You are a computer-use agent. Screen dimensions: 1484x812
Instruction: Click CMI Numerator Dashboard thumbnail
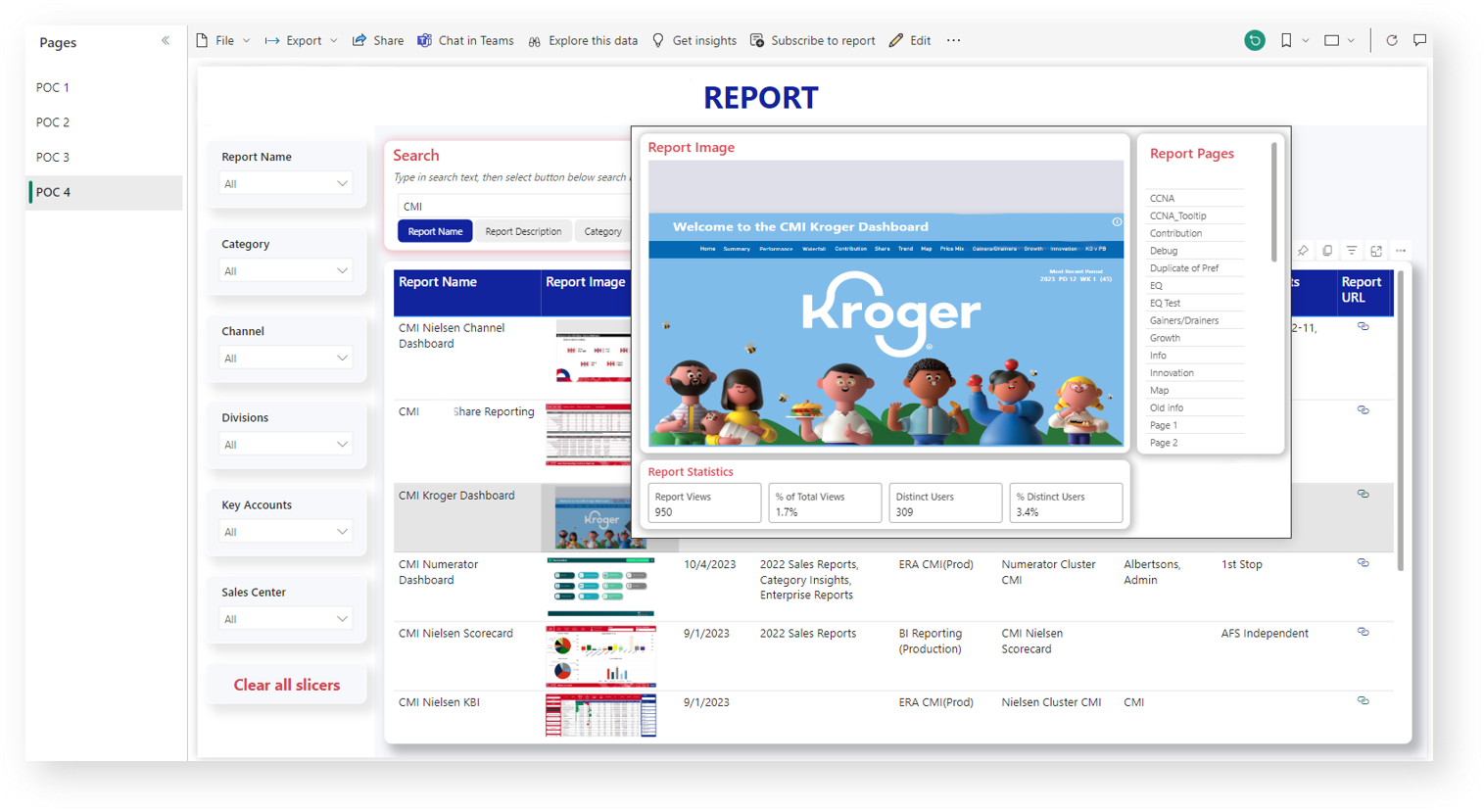click(x=600, y=586)
